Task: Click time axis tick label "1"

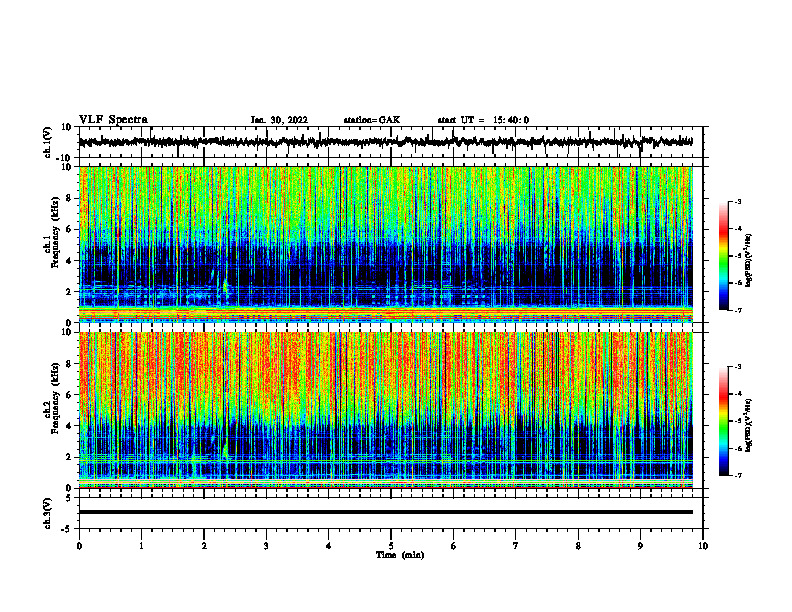Action: coord(141,546)
